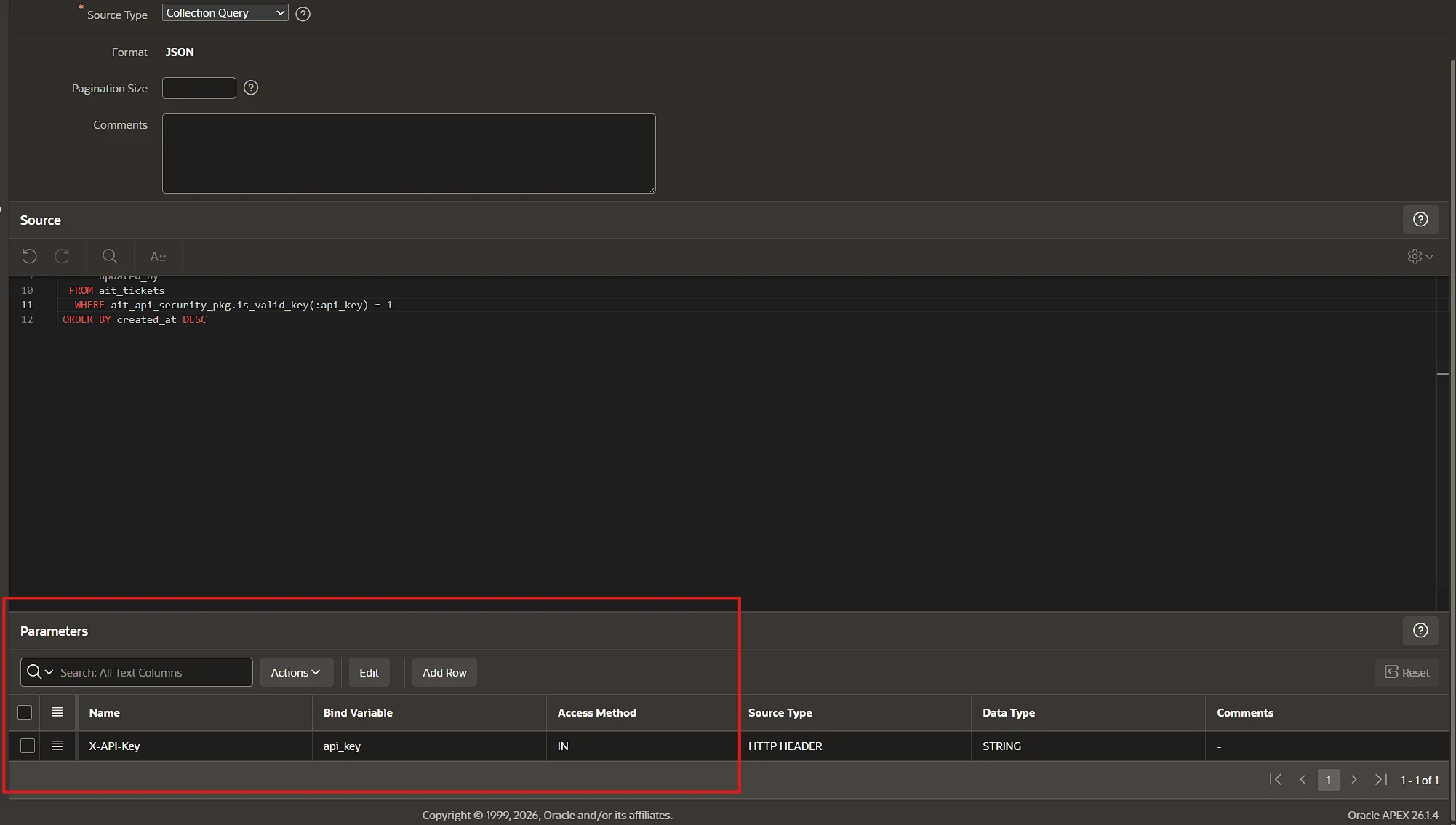The width and height of the screenshot is (1456, 825).
Task: Select the api_key bind variable cell
Action: pyautogui.click(x=429, y=746)
